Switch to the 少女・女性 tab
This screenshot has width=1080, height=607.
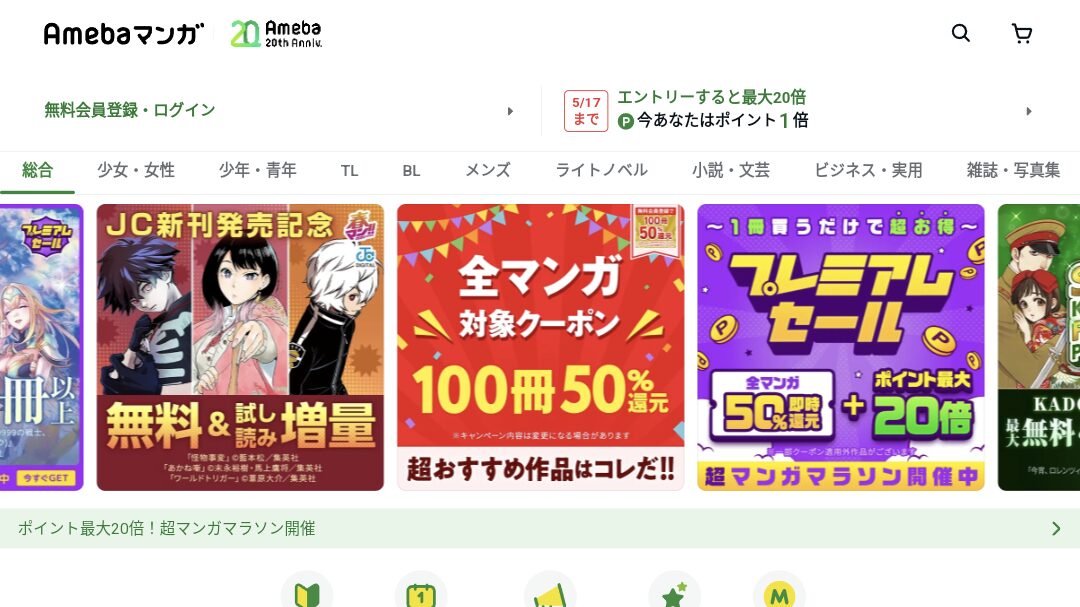tap(136, 170)
